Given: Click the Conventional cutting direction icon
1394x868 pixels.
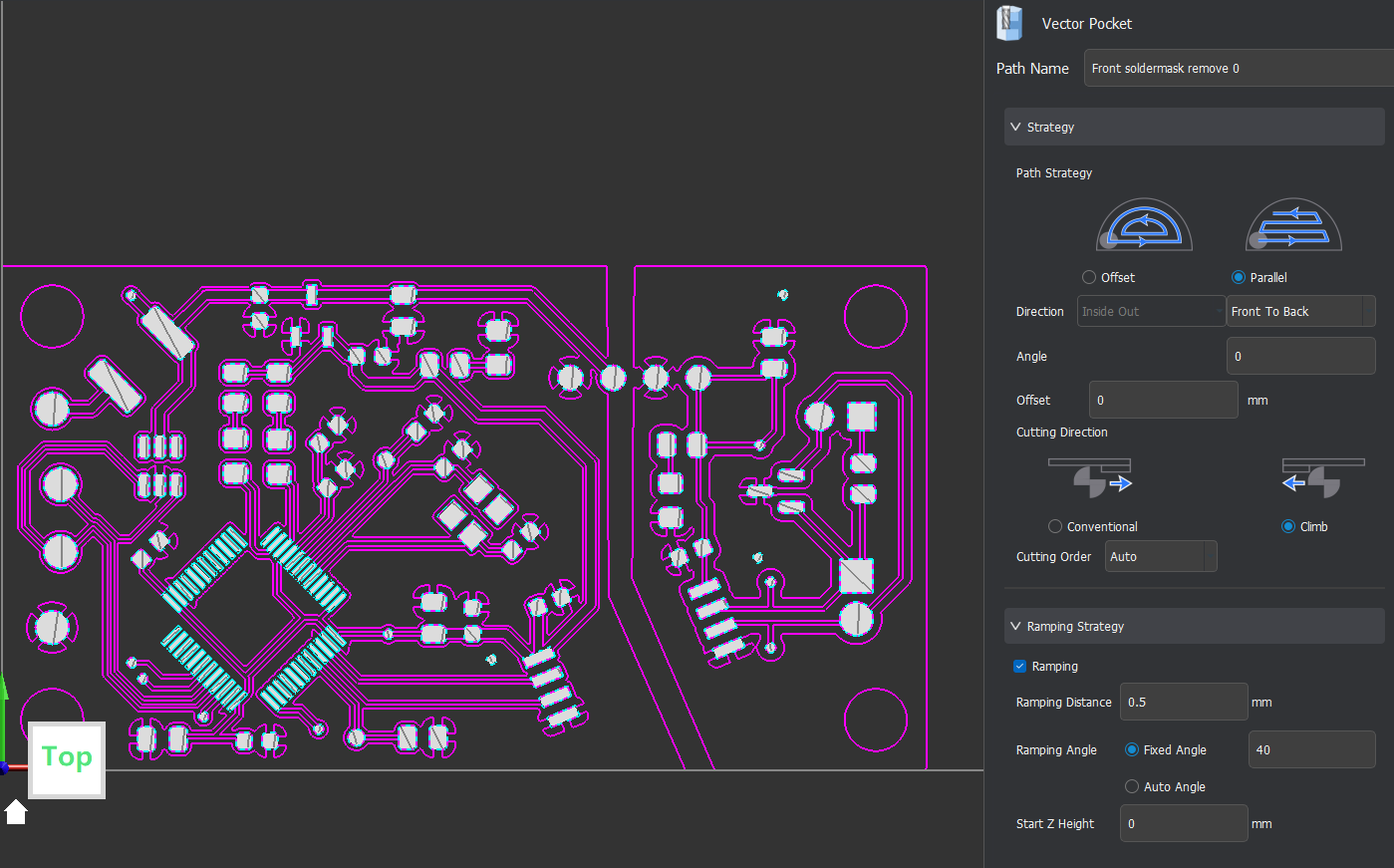Looking at the screenshot, I should click(x=1090, y=477).
